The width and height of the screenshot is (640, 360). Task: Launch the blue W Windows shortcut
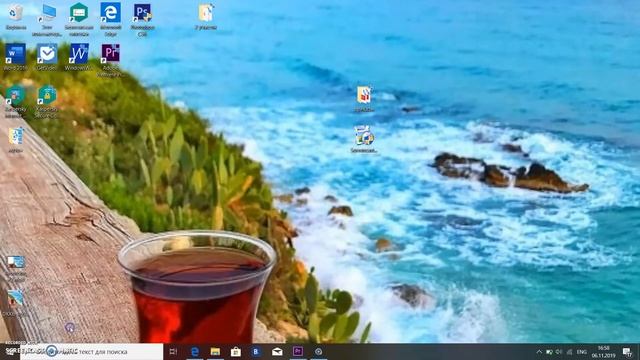pos(78,54)
